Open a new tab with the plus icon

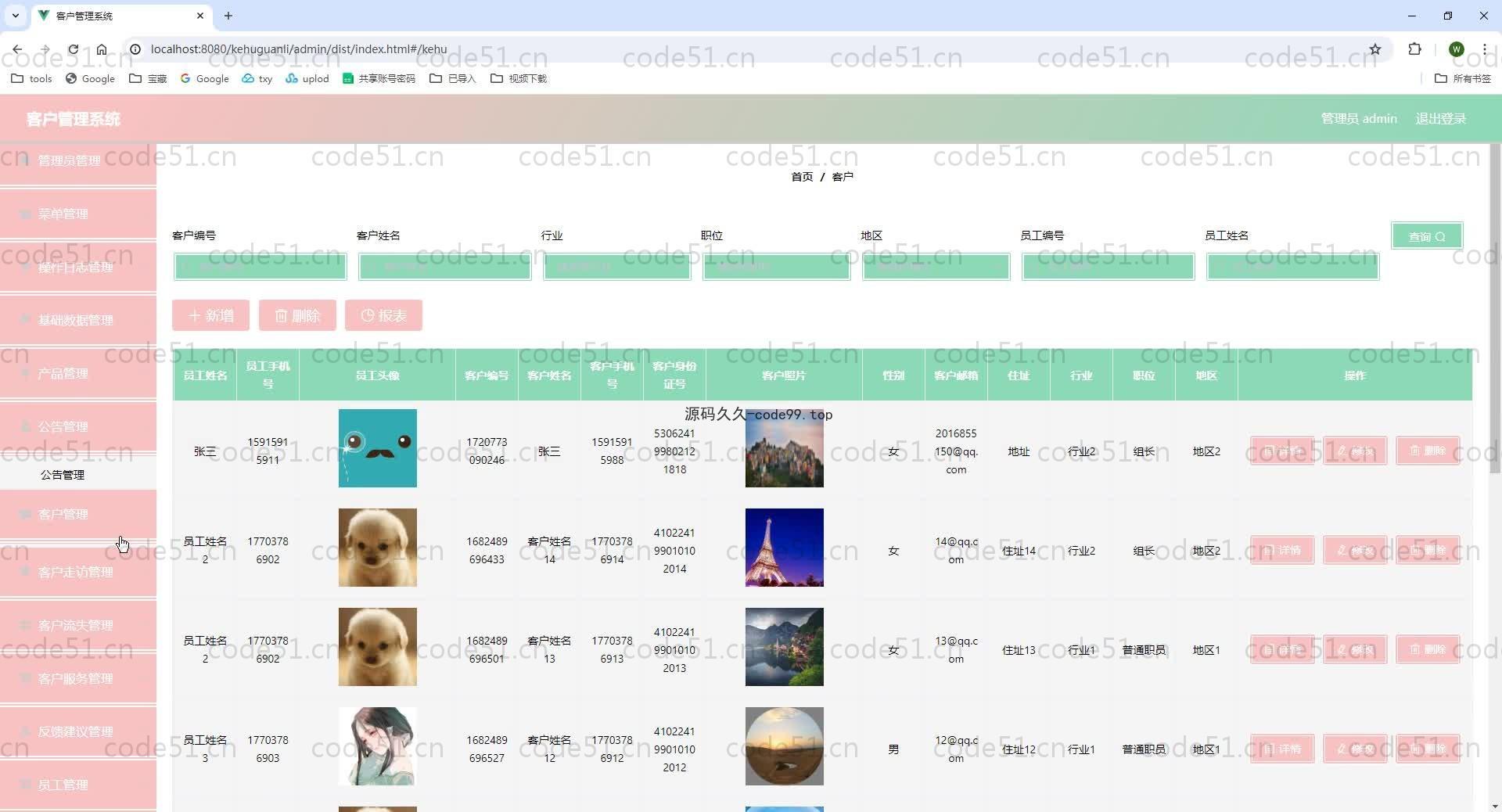tap(228, 16)
